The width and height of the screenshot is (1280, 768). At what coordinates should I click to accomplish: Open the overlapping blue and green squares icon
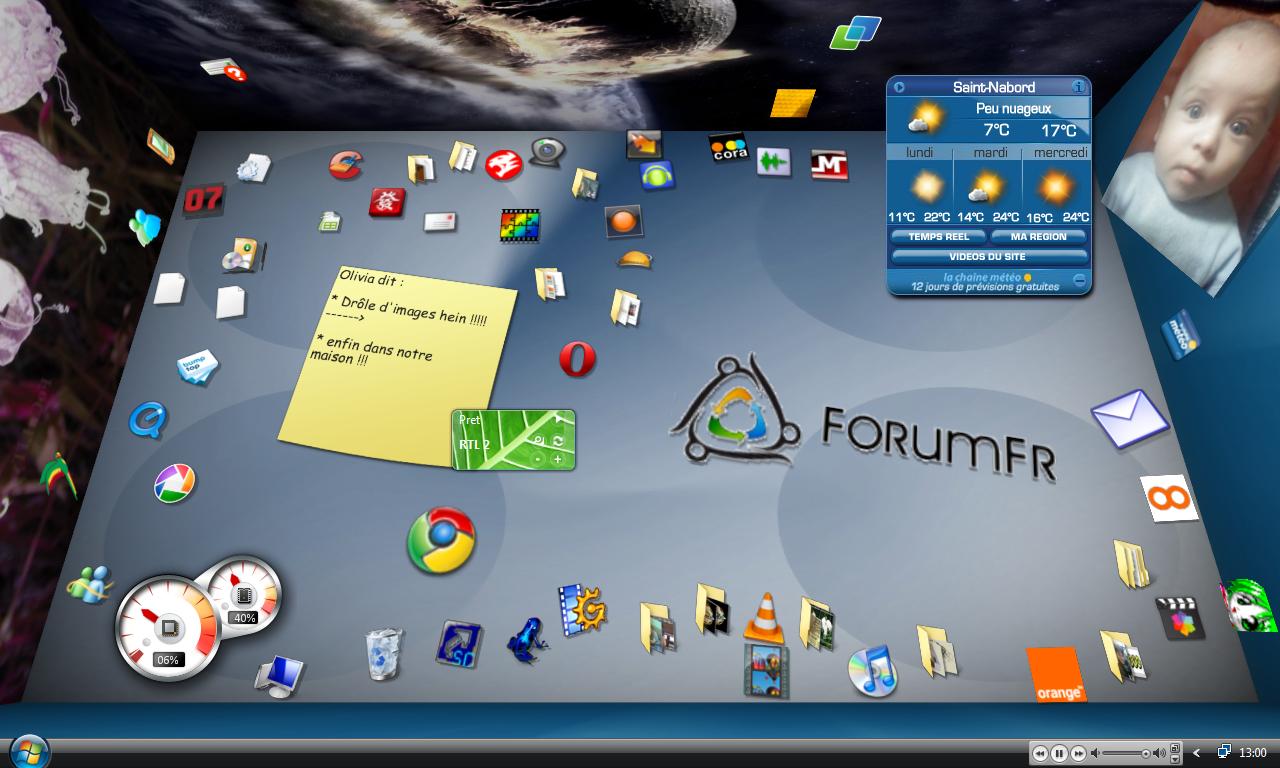(x=855, y=32)
